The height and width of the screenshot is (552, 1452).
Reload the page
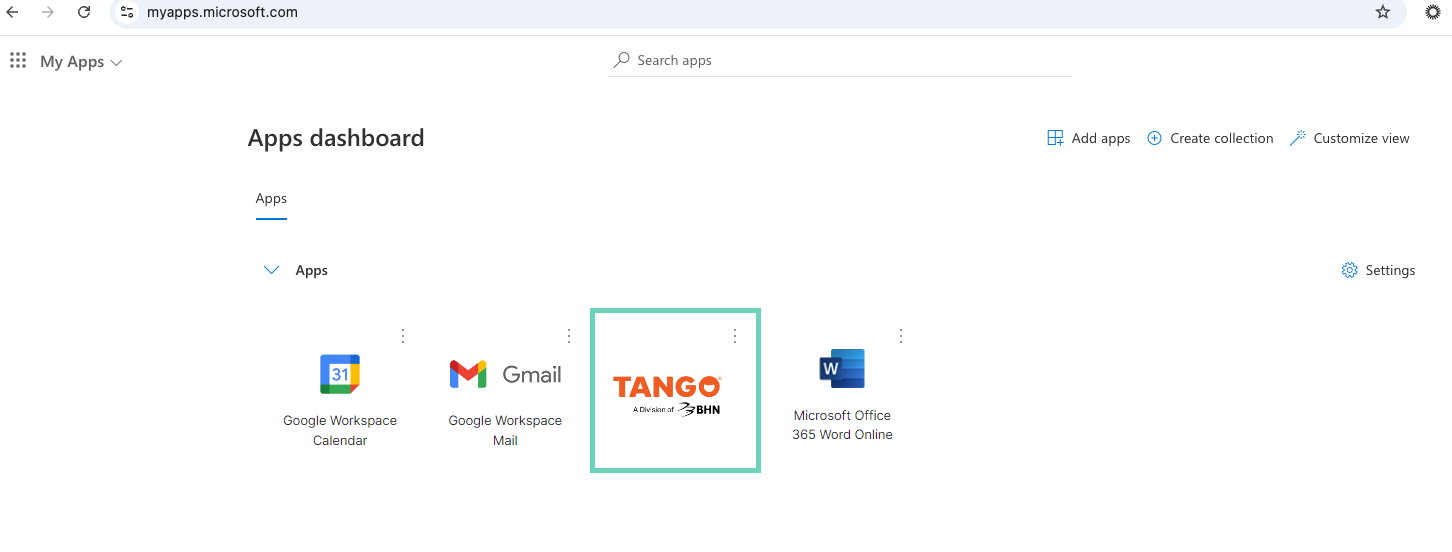[84, 12]
